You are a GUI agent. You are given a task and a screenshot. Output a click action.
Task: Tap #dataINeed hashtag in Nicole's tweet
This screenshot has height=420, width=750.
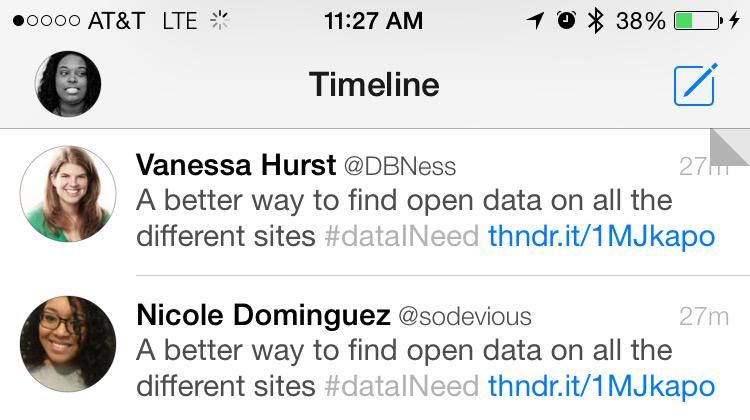[x=401, y=386]
